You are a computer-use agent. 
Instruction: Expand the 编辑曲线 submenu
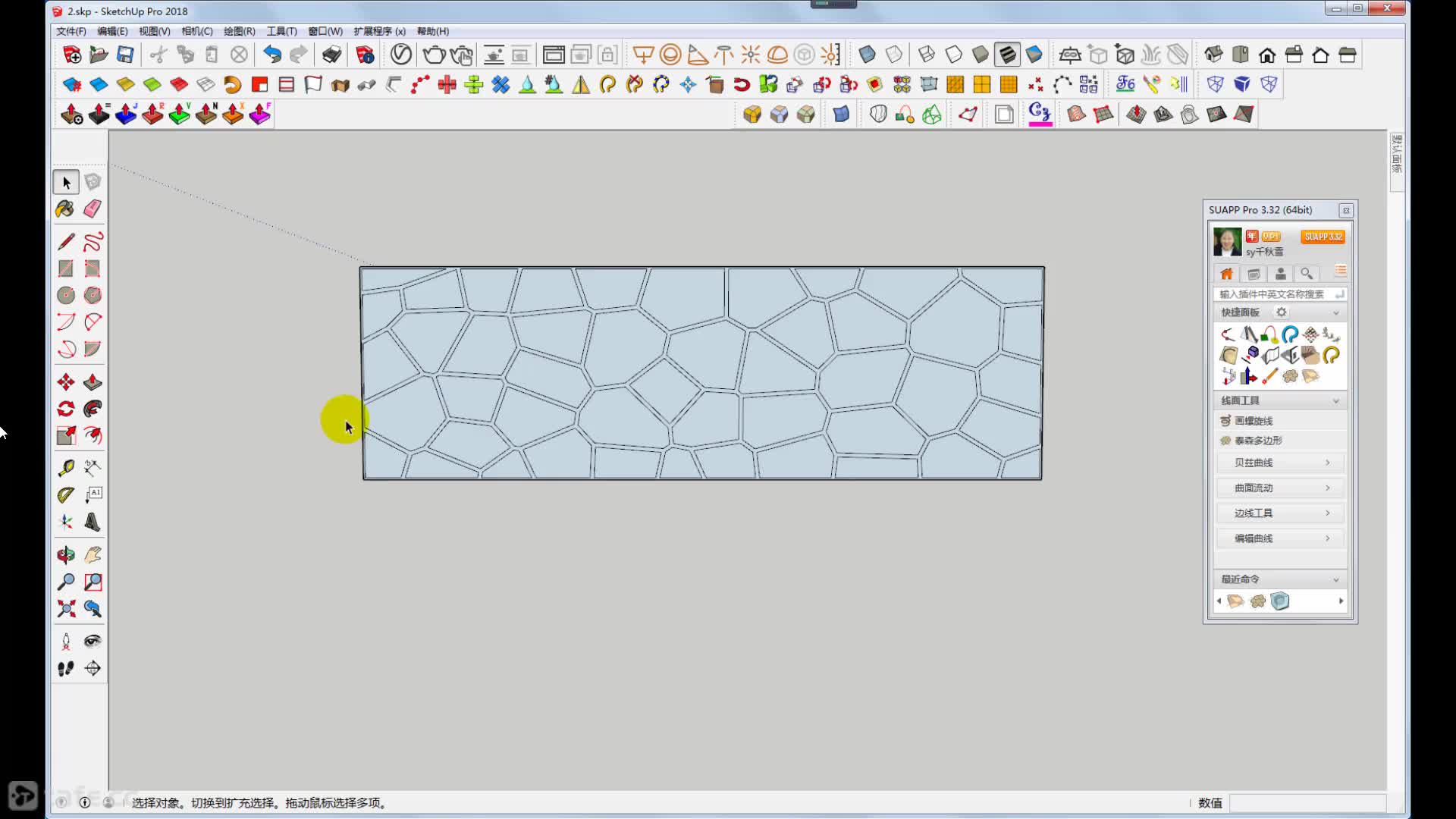tap(1280, 538)
